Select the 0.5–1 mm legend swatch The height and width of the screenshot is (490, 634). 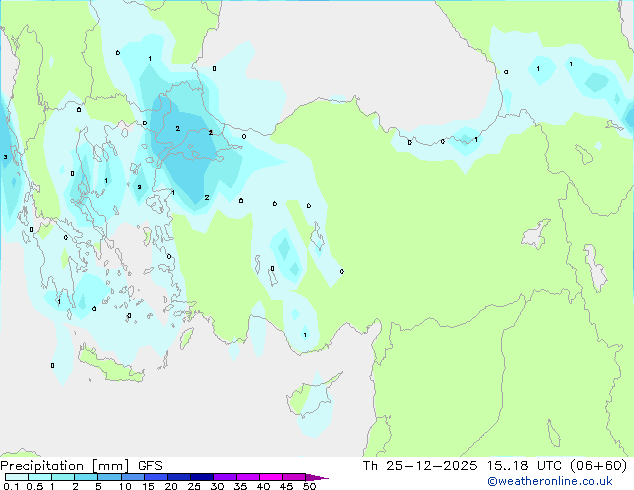tap(40, 477)
